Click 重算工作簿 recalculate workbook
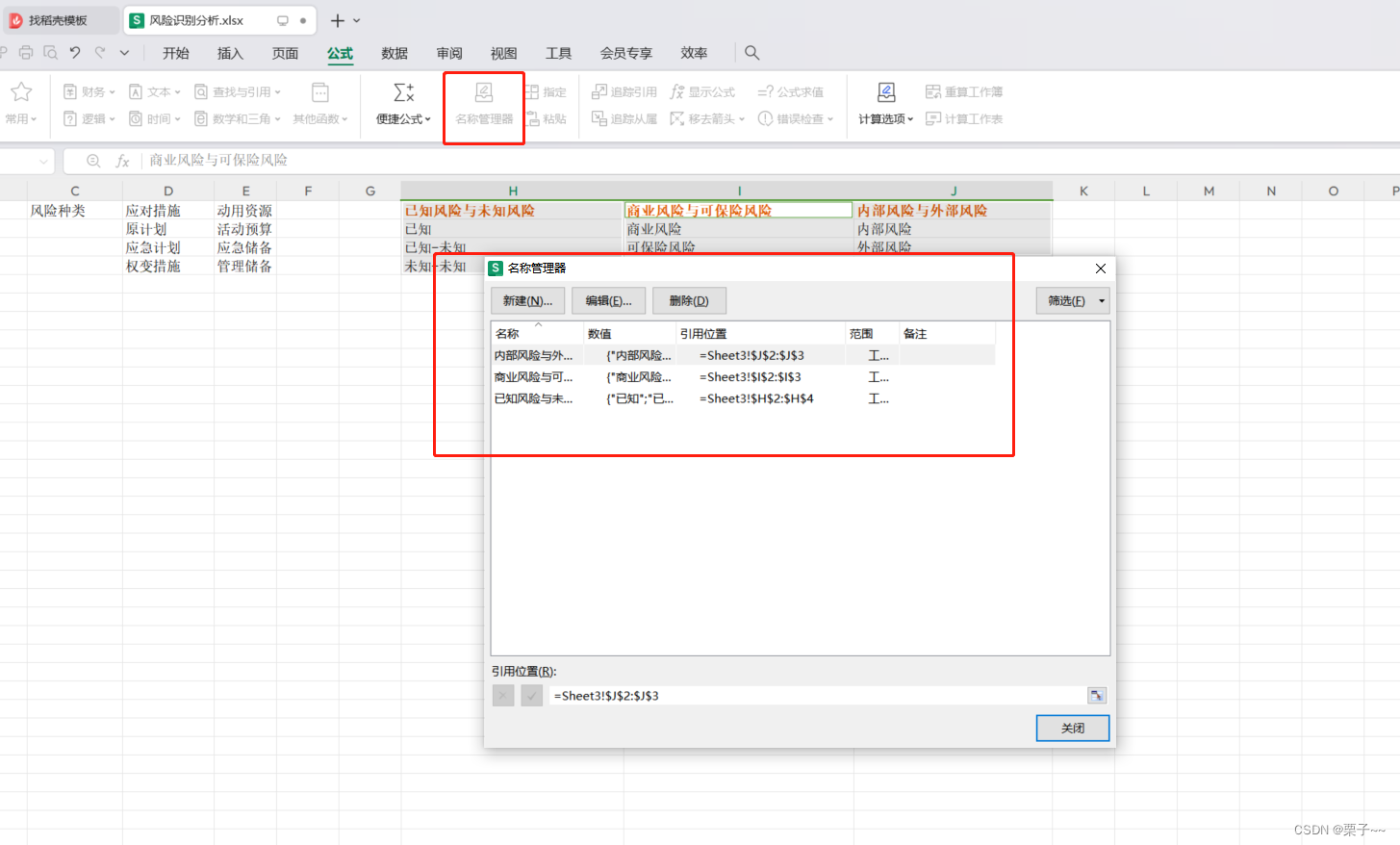Viewport: 1400px width, 845px height. point(964,91)
